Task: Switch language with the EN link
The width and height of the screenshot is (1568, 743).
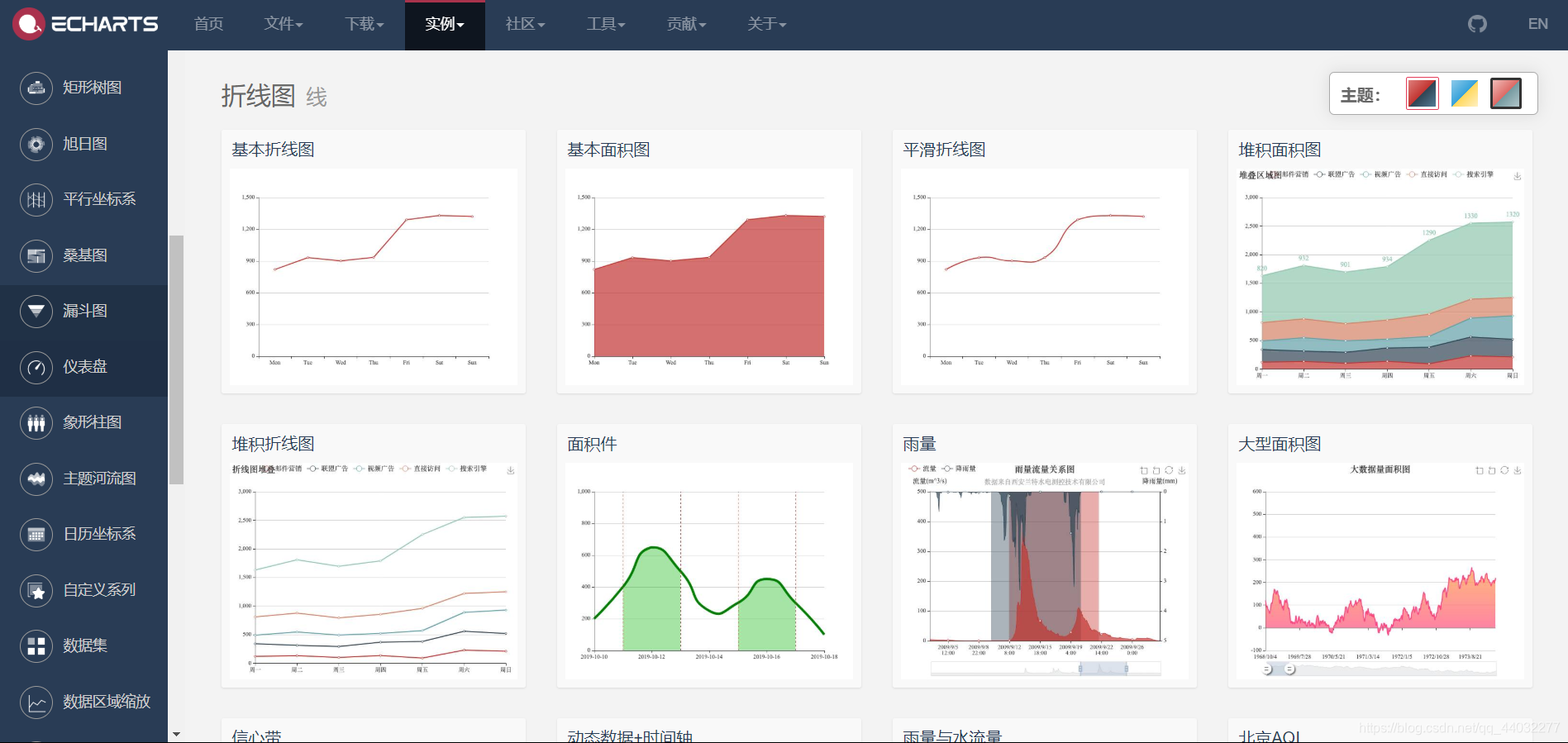Action: [x=1537, y=24]
